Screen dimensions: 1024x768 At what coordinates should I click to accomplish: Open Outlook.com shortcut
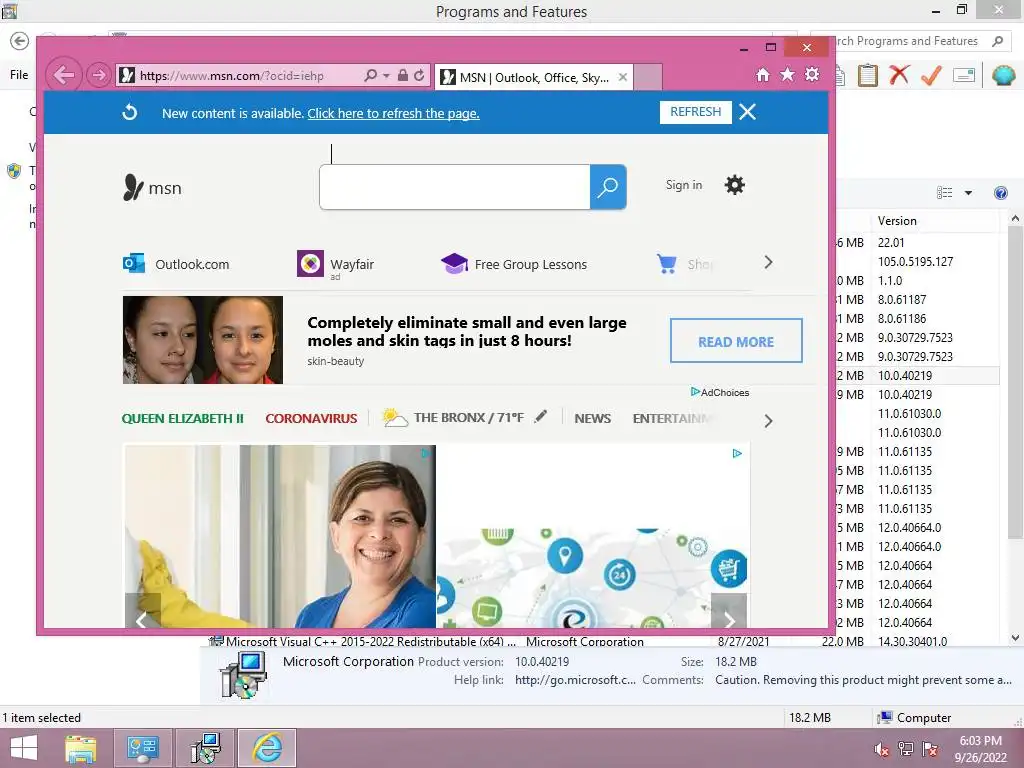(x=176, y=264)
